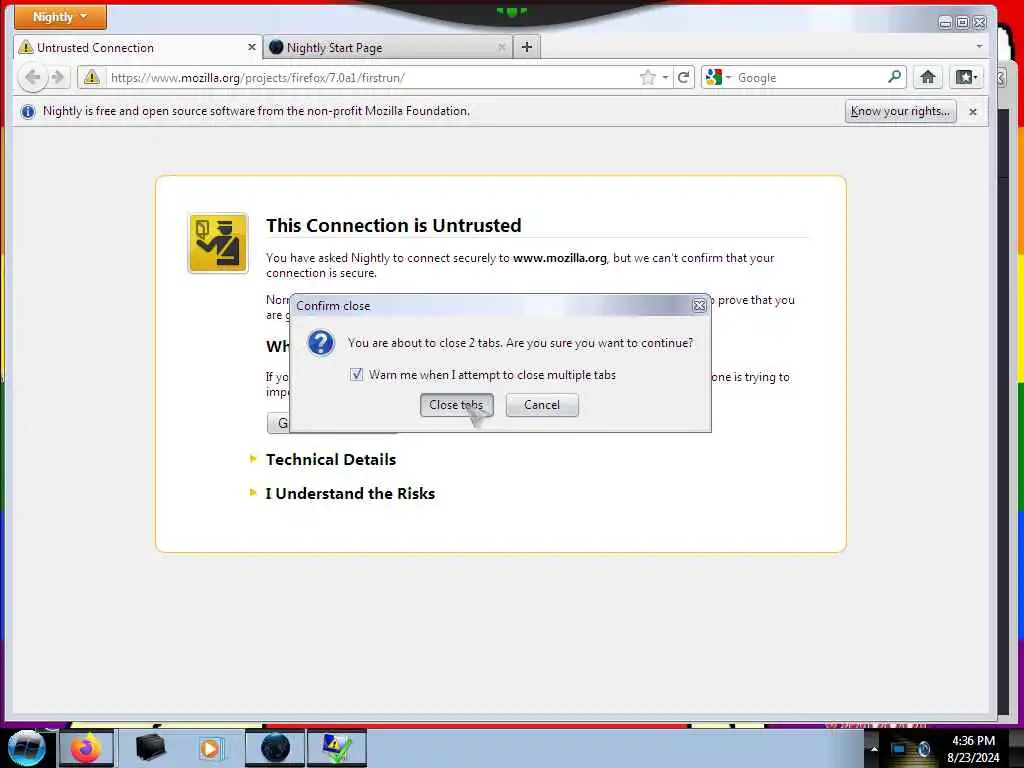The width and height of the screenshot is (1024, 768).
Task: Dismiss the Know your rights notification bar
Action: pyautogui.click(x=972, y=112)
